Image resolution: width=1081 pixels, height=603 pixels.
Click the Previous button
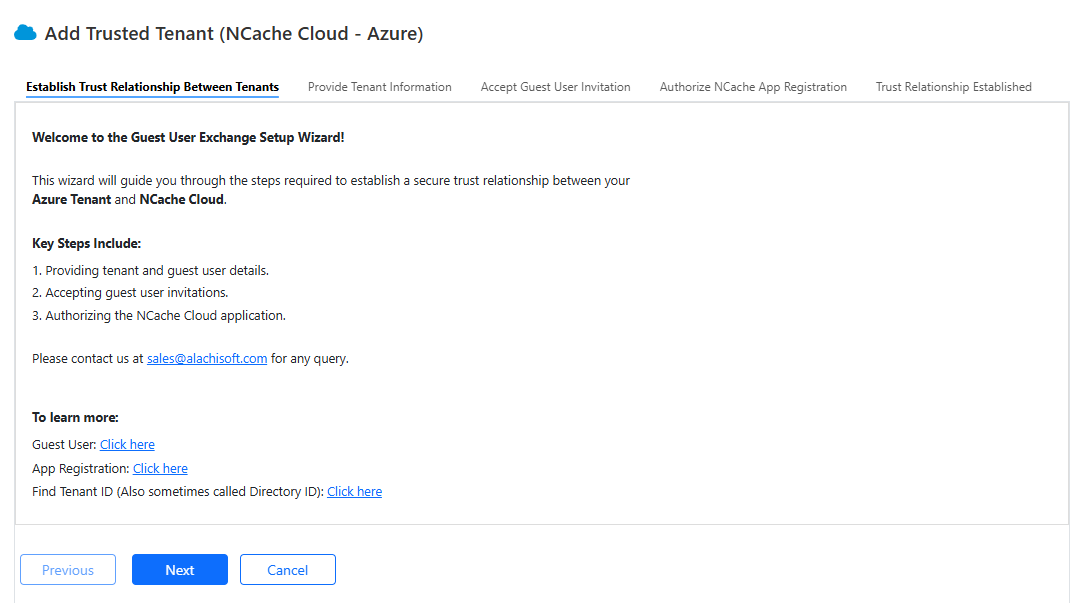[x=68, y=569]
